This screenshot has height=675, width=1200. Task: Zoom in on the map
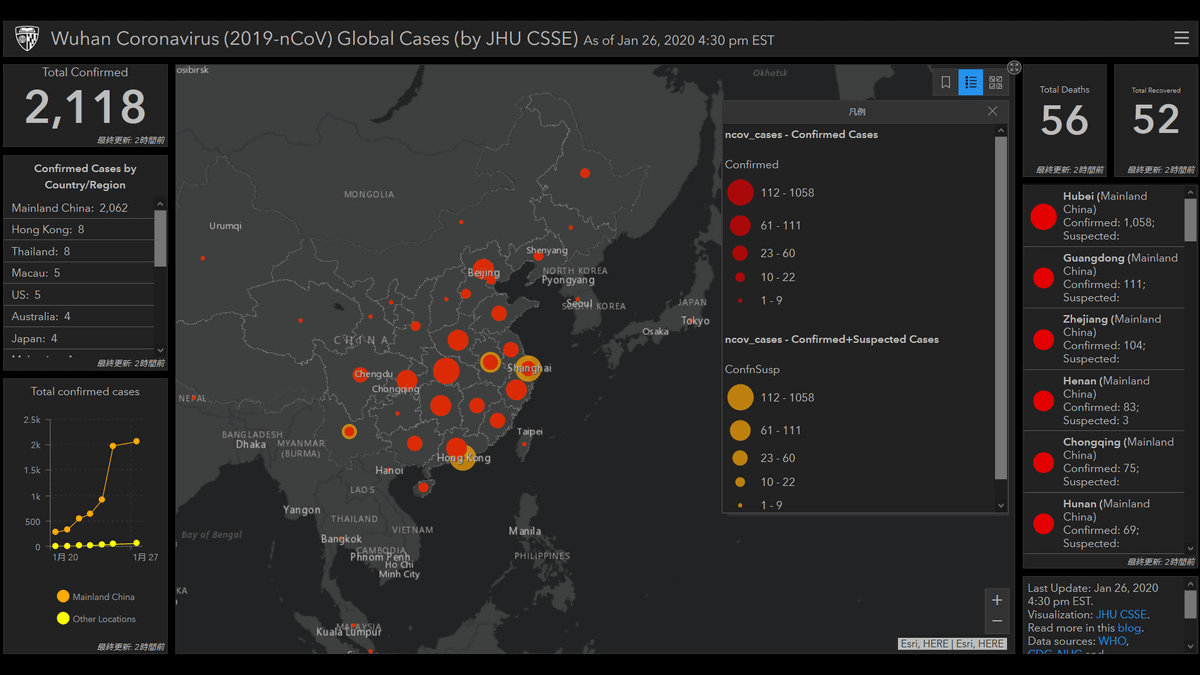coord(996,600)
